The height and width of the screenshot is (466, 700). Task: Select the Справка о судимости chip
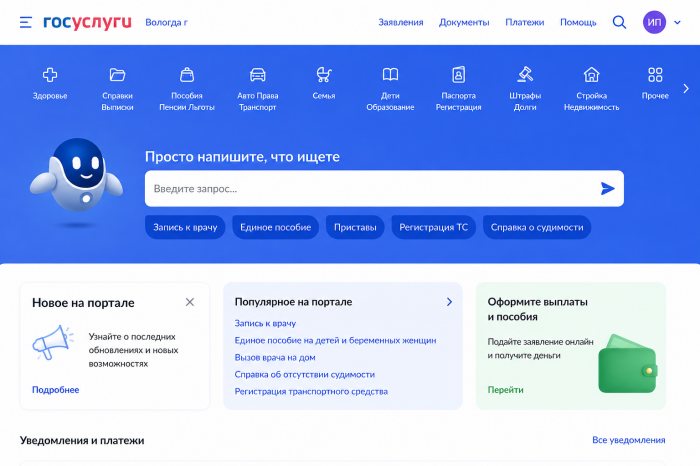click(537, 227)
